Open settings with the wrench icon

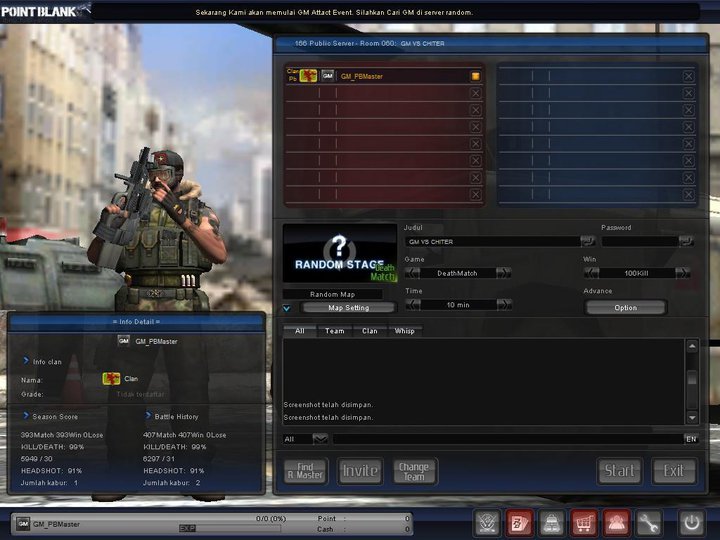(648, 523)
